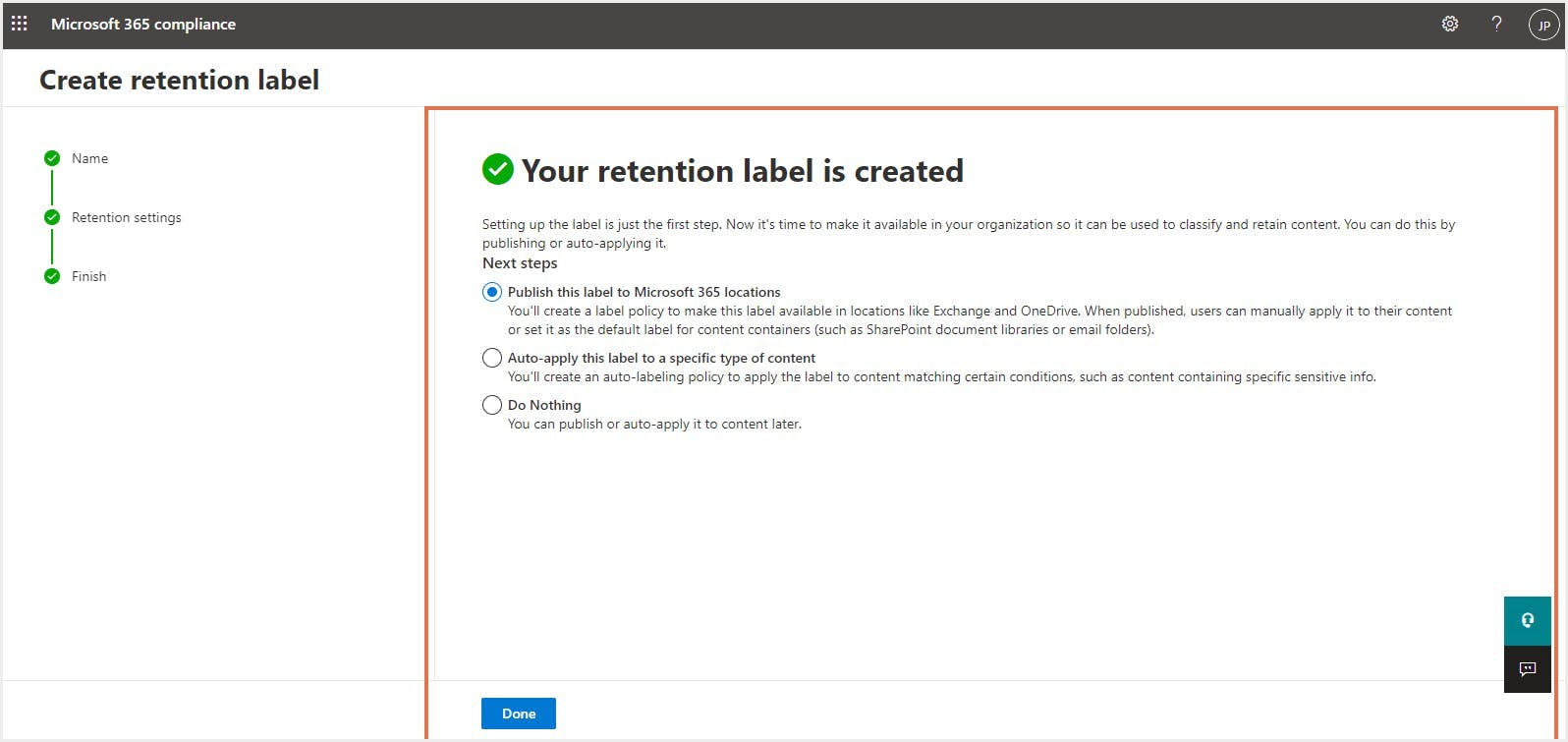Click the Create retention label heading

(x=179, y=80)
